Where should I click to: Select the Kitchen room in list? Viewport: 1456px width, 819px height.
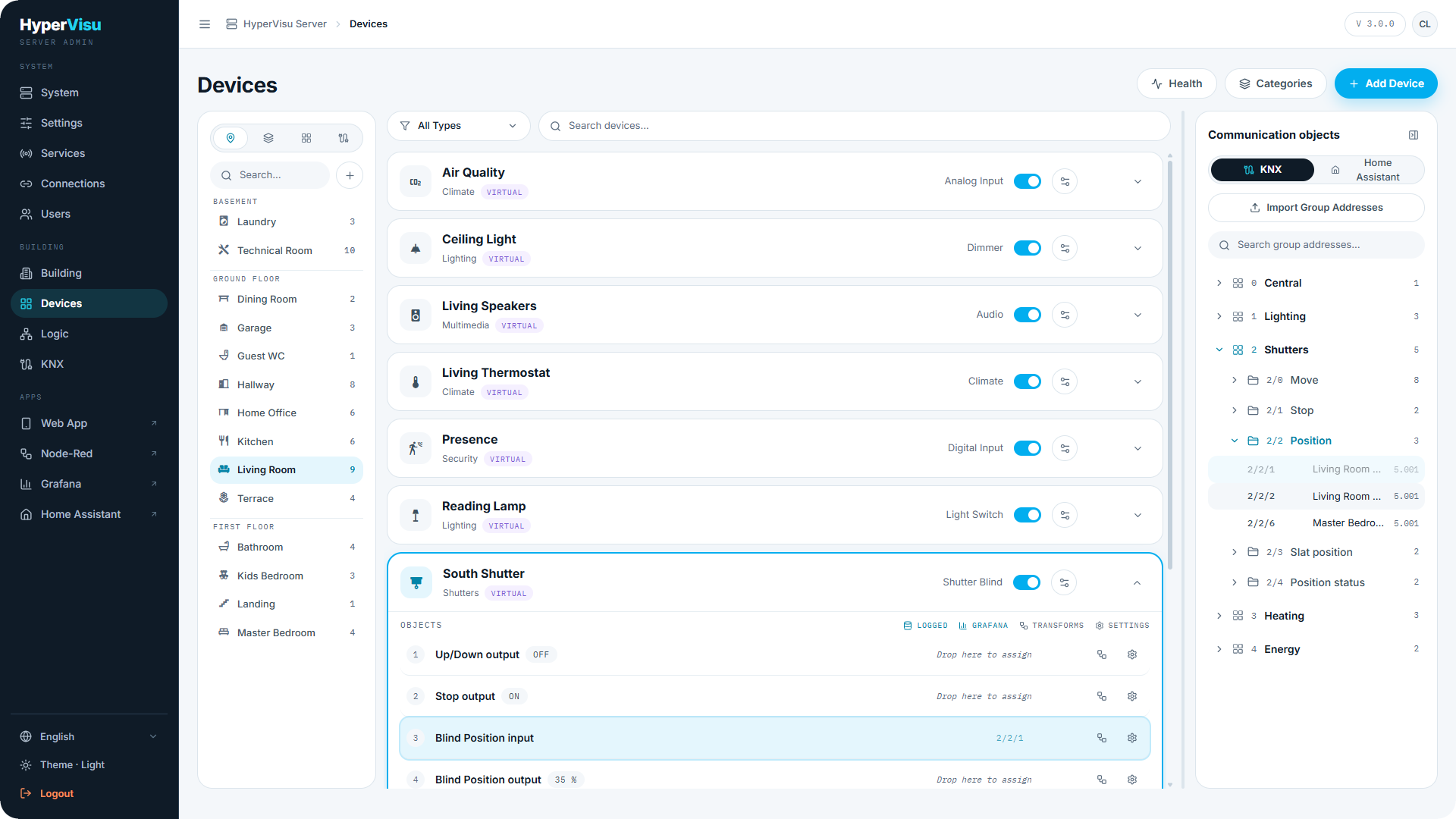point(287,441)
